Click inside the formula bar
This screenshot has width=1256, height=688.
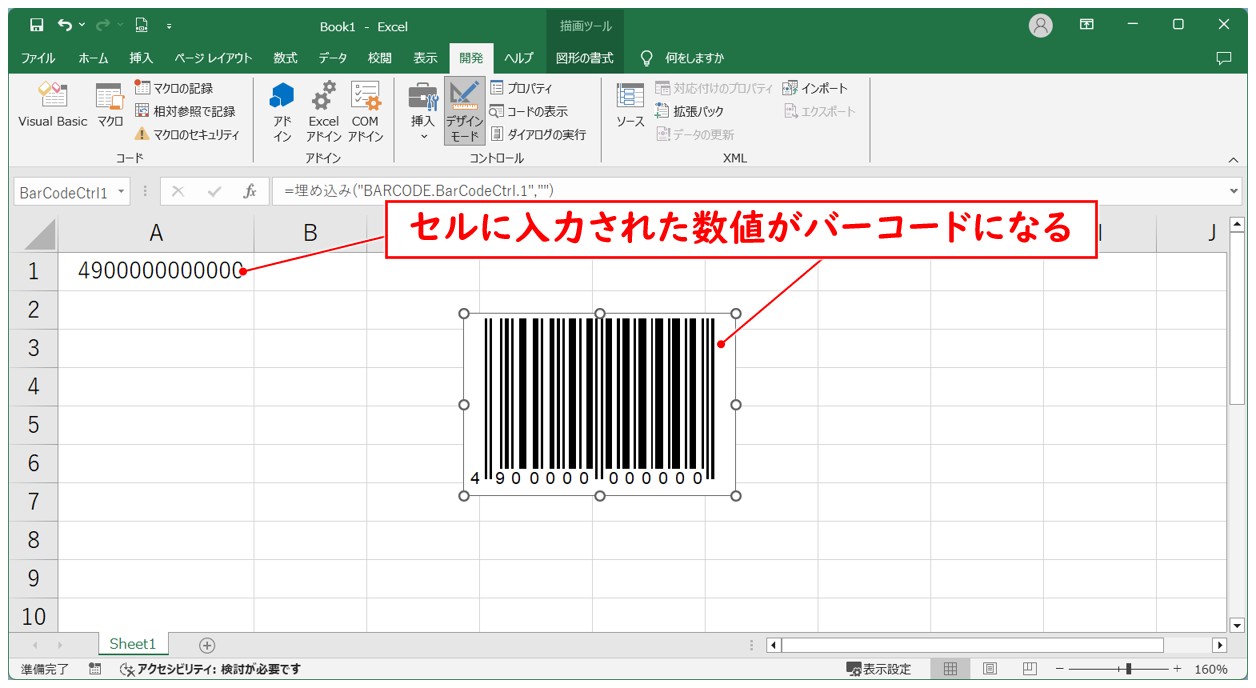coord(748,191)
